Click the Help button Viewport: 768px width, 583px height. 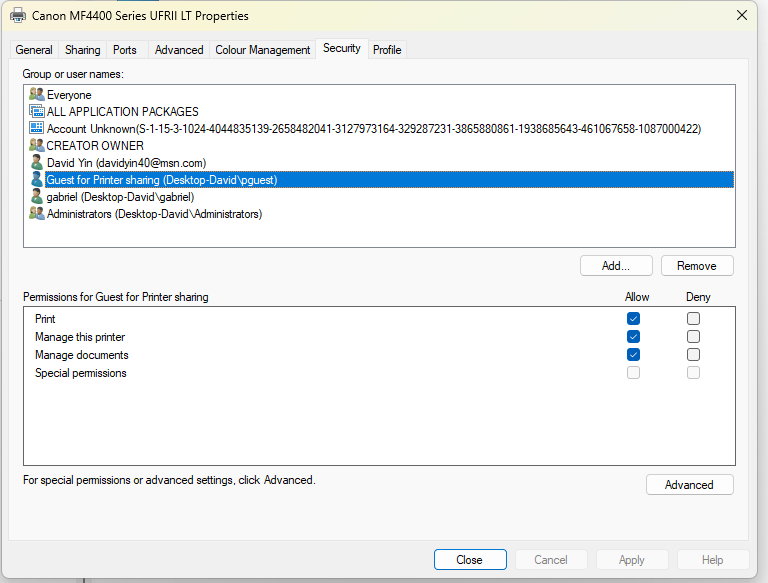(713, 559)
